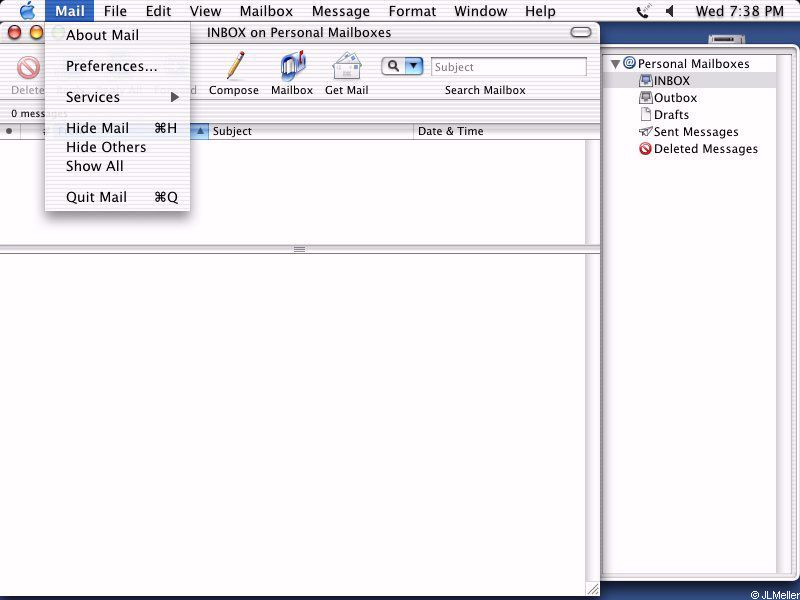Click the red close window button
This screenshot has height=600, width=800.
click(15, 33)
